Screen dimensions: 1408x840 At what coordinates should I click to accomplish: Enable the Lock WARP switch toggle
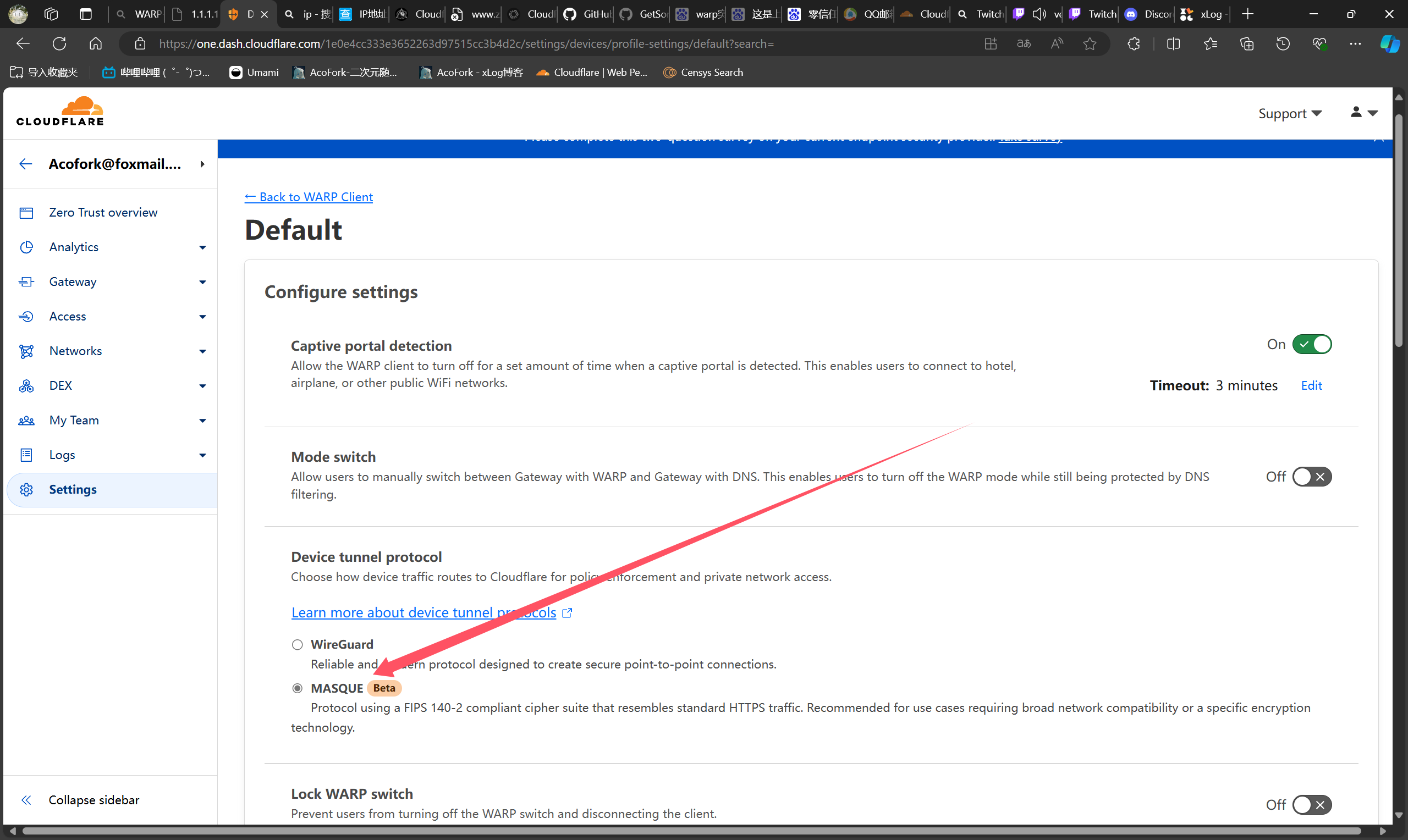point(1312,805)
